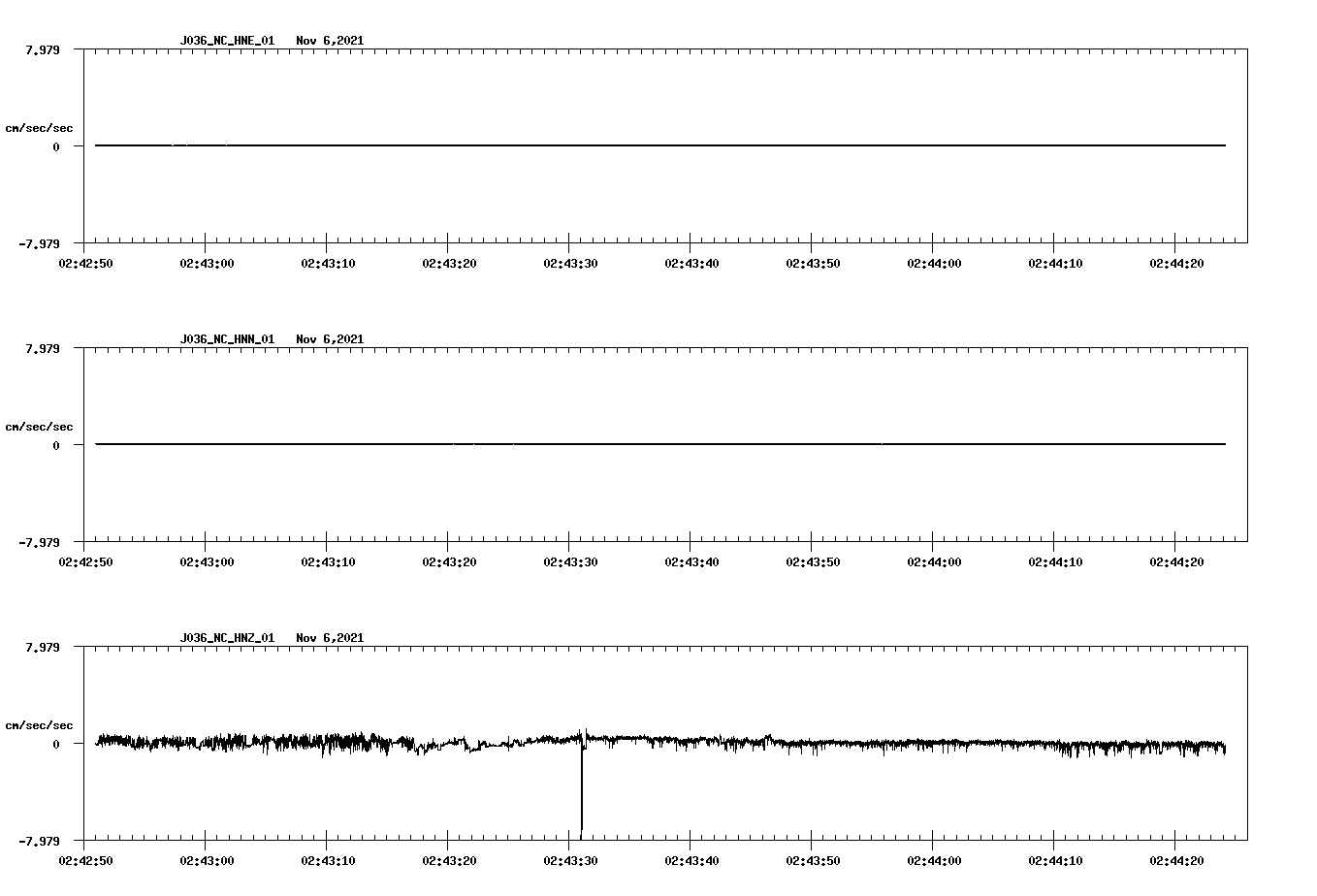Pick the 02:43:40 tick label on the HNN plot
Viewport: 1317px width, 896px height.
pos(691,561)
